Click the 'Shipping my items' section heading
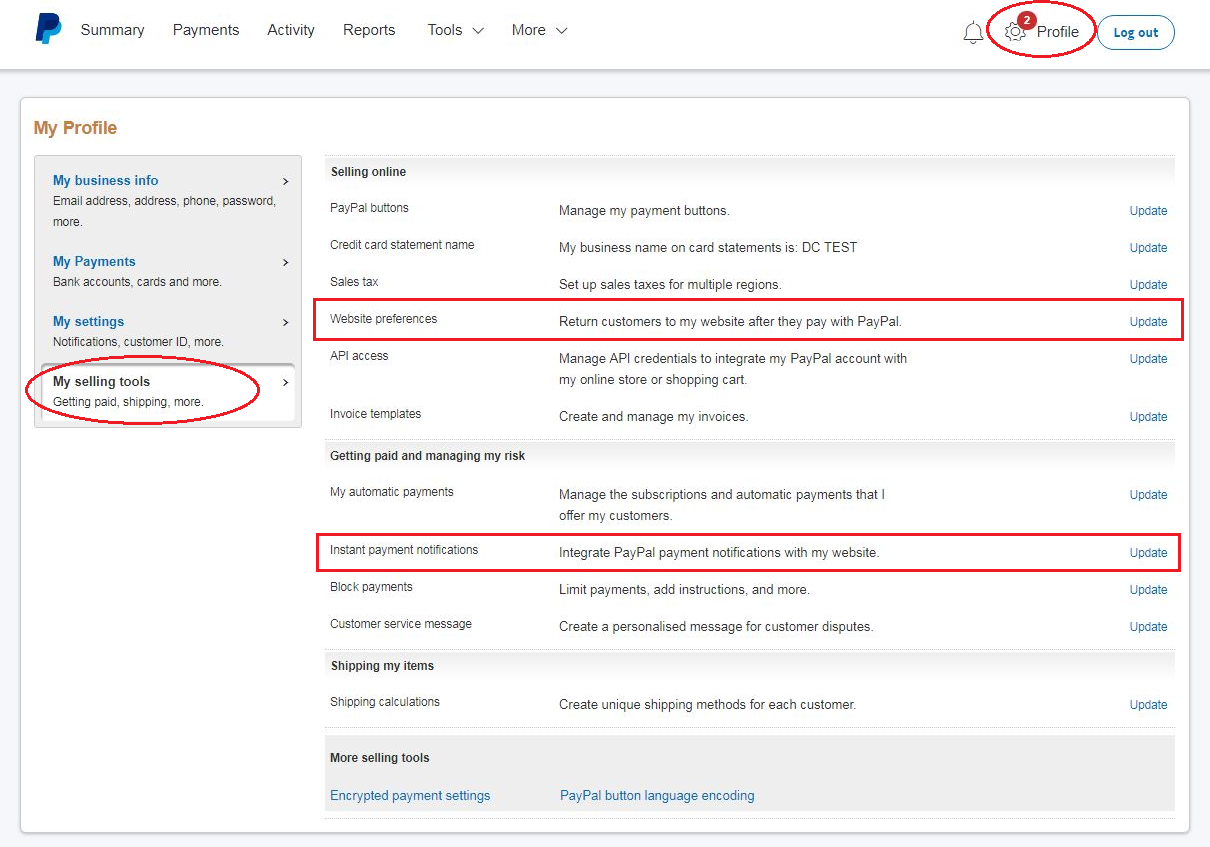 click(382, 666)
